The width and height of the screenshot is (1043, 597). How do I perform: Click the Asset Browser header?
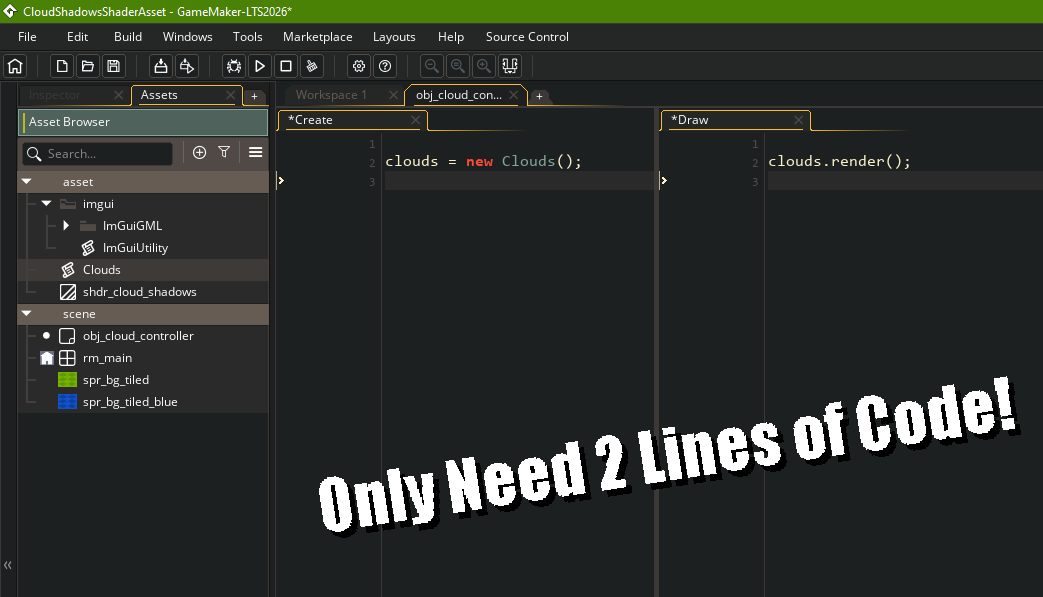143,122
